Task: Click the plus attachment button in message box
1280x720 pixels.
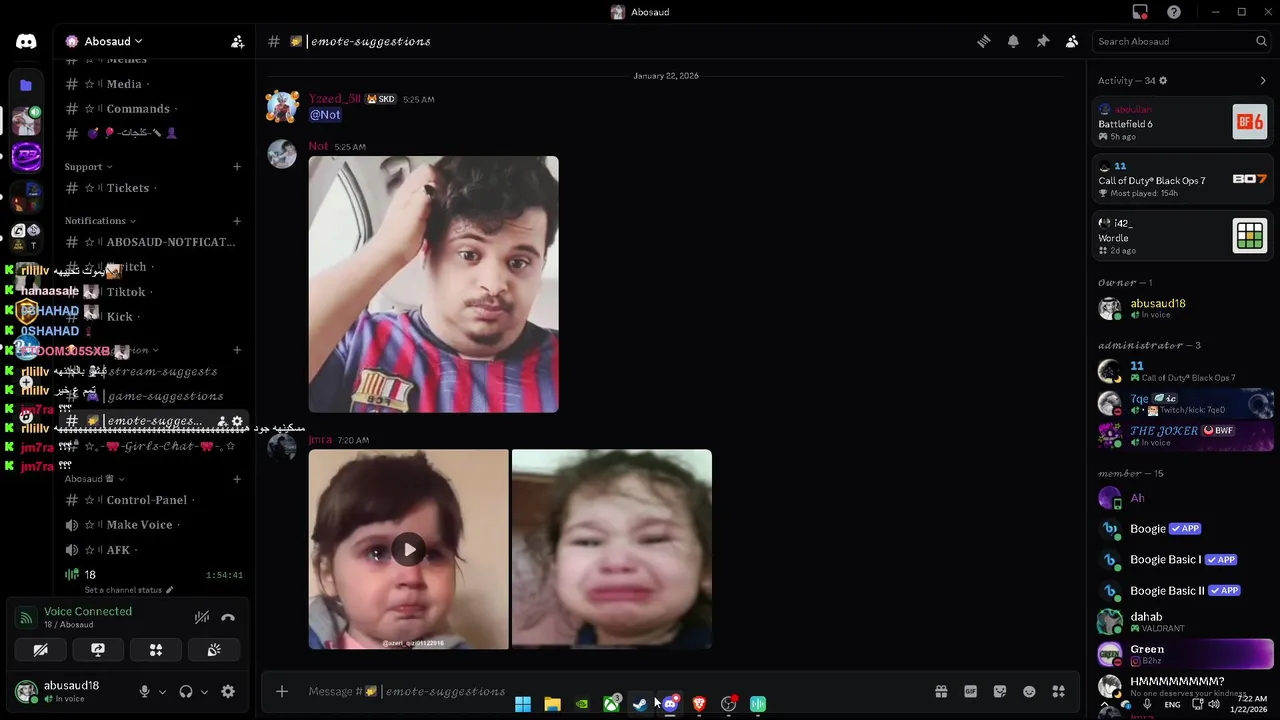Action: point(282,691)
